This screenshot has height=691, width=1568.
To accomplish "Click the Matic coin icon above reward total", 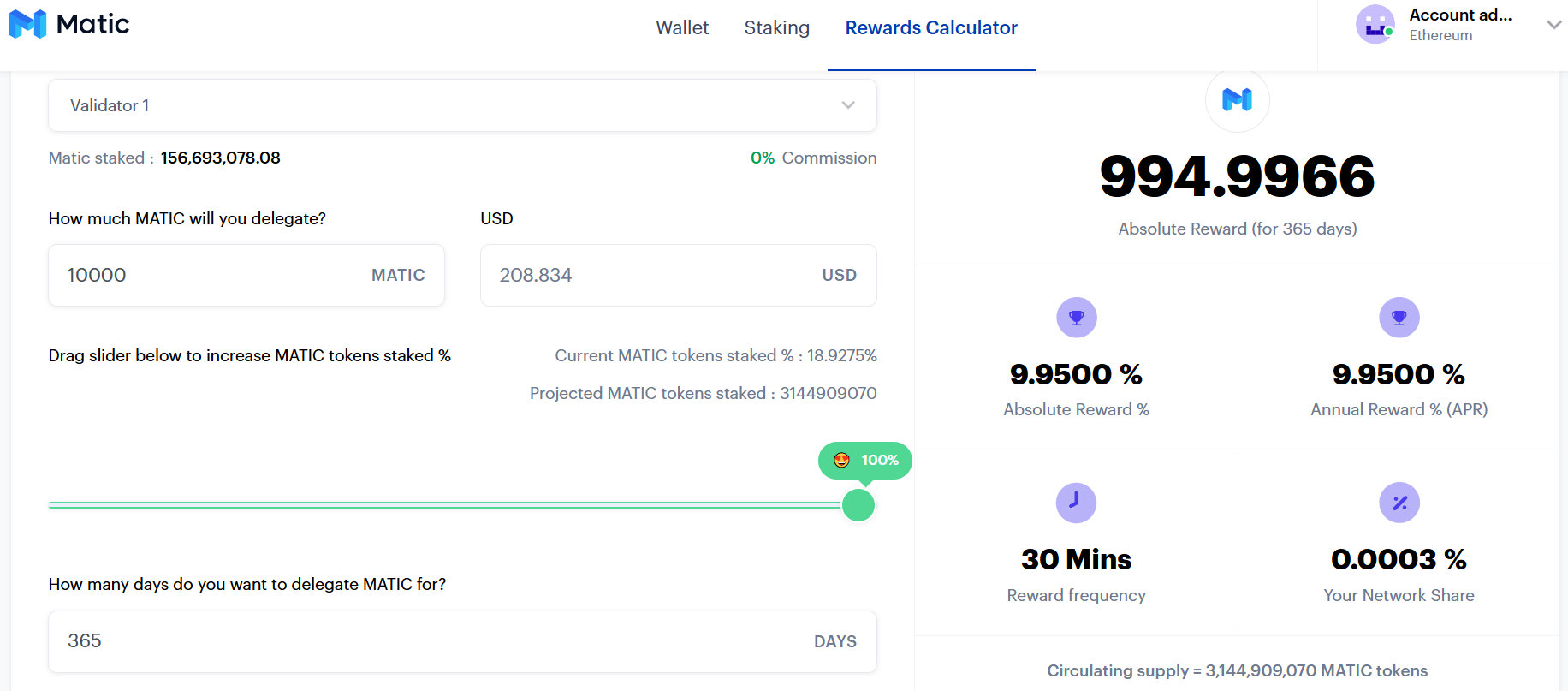I will coord(1237,100).
